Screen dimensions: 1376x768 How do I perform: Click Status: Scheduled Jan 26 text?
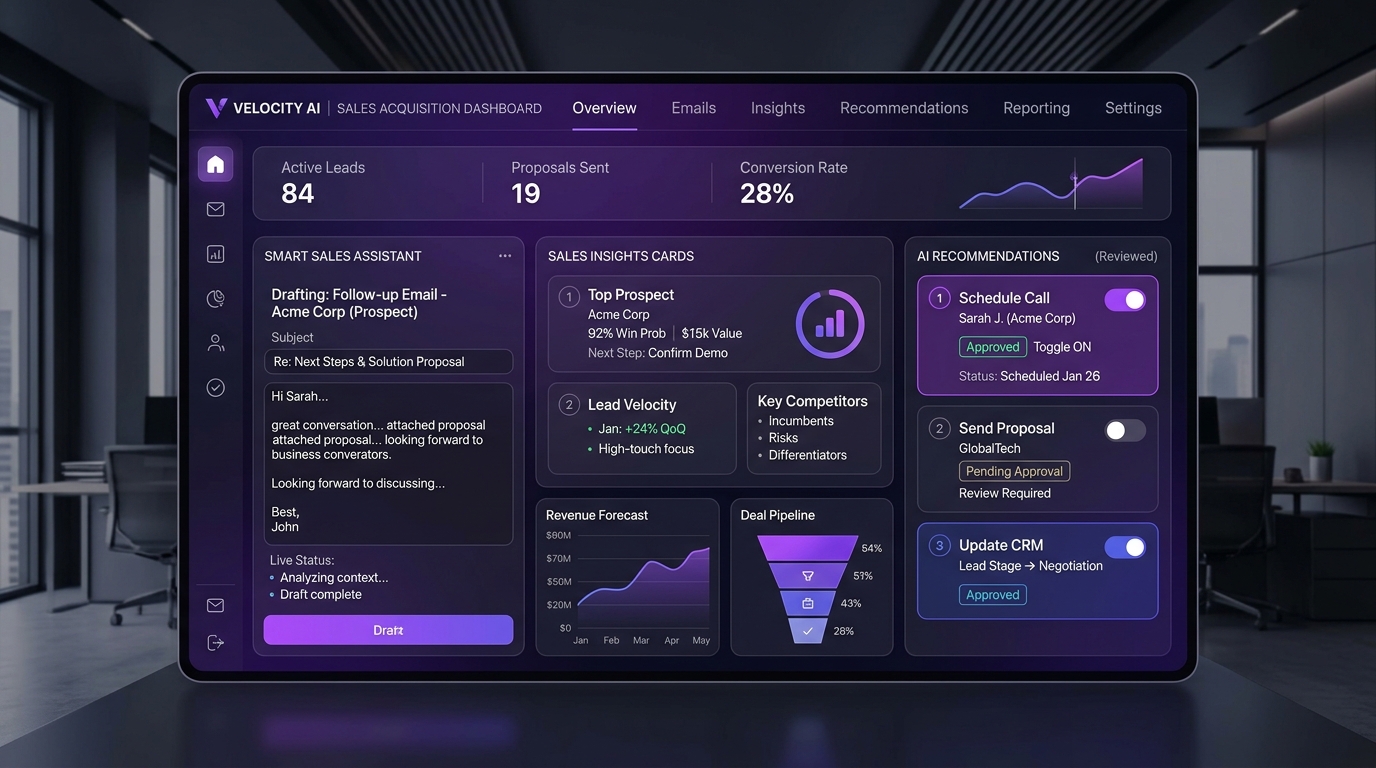pyautogui.click(x=1029, y=376)
